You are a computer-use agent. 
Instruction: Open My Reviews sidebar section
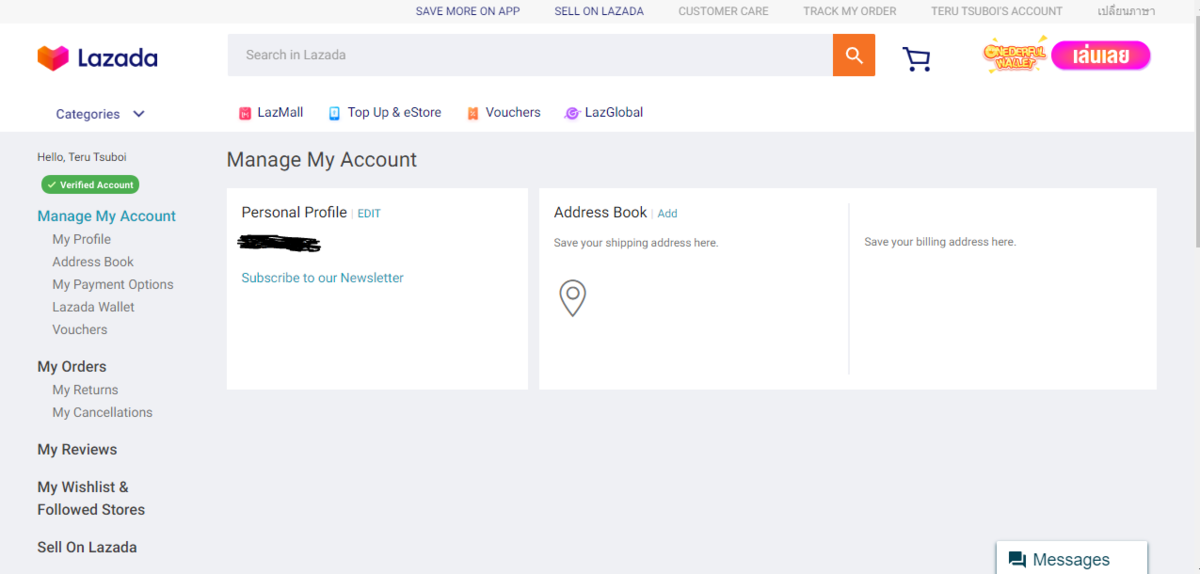click(x=77, y=450)
